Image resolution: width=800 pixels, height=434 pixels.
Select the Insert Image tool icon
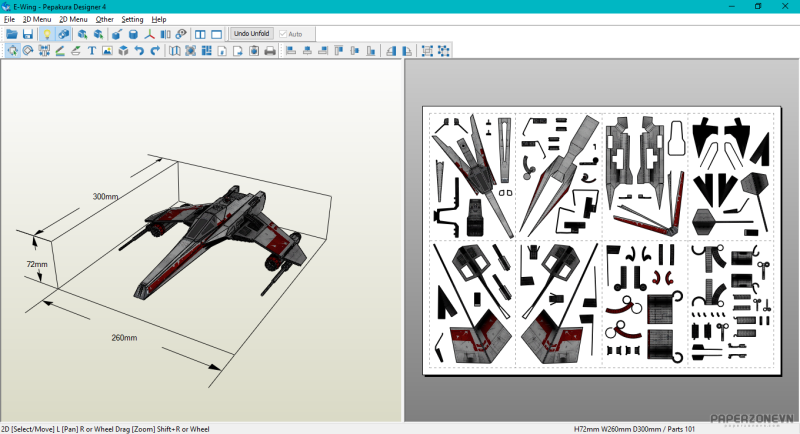(107, 51)
